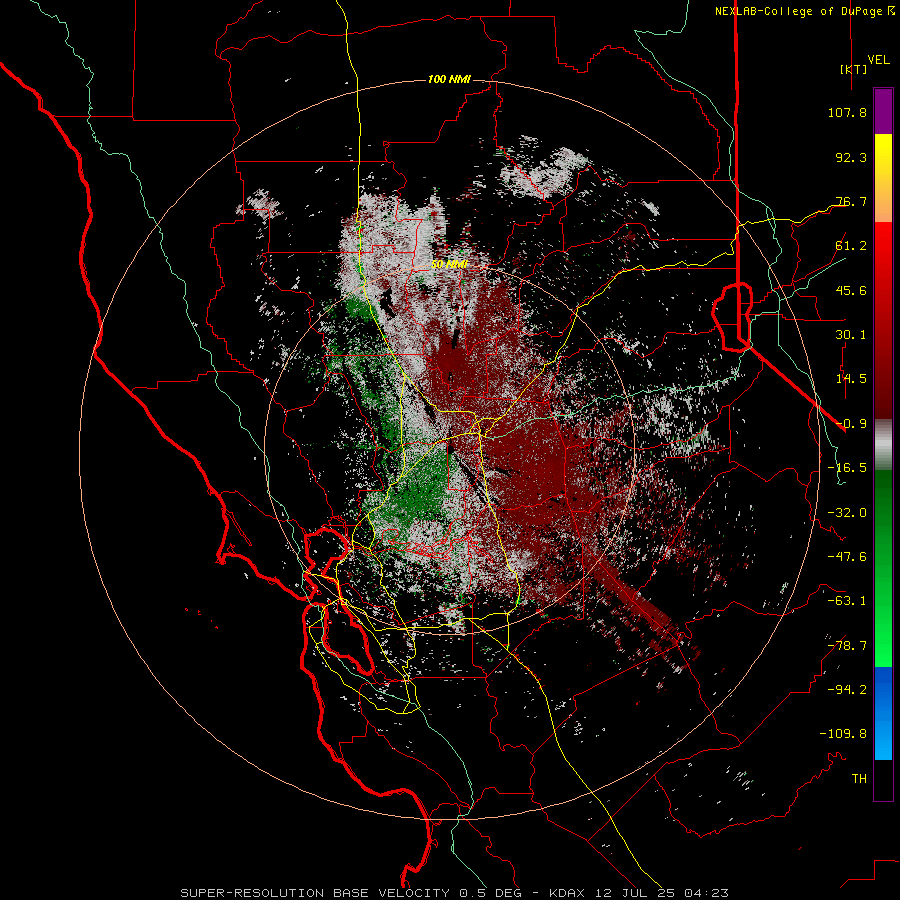Click the 61.2 velocity scale value

tap(851, 246)
